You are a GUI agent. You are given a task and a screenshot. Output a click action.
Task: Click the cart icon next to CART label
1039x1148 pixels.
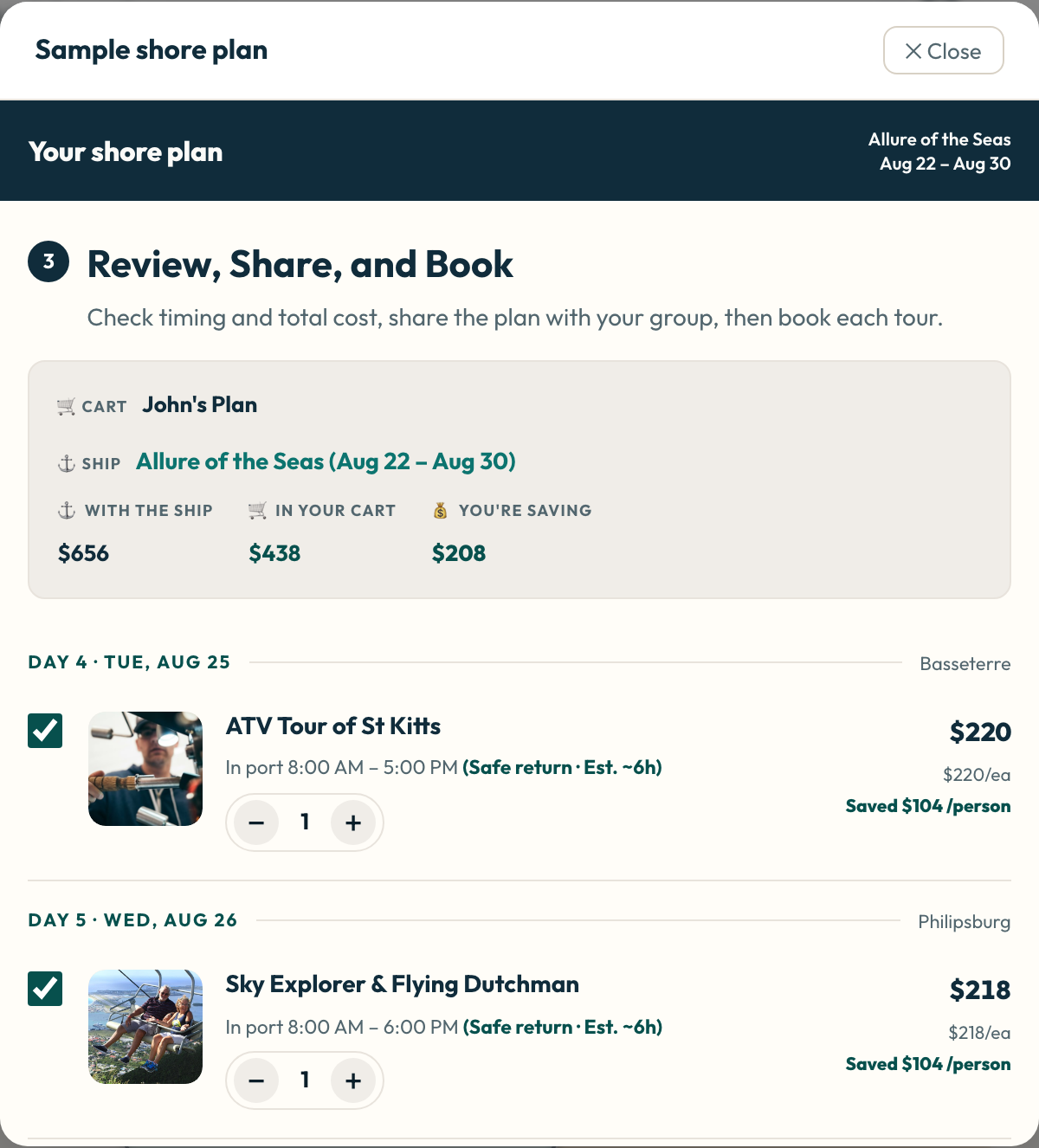pyautogui.click(x=66, y=407)
